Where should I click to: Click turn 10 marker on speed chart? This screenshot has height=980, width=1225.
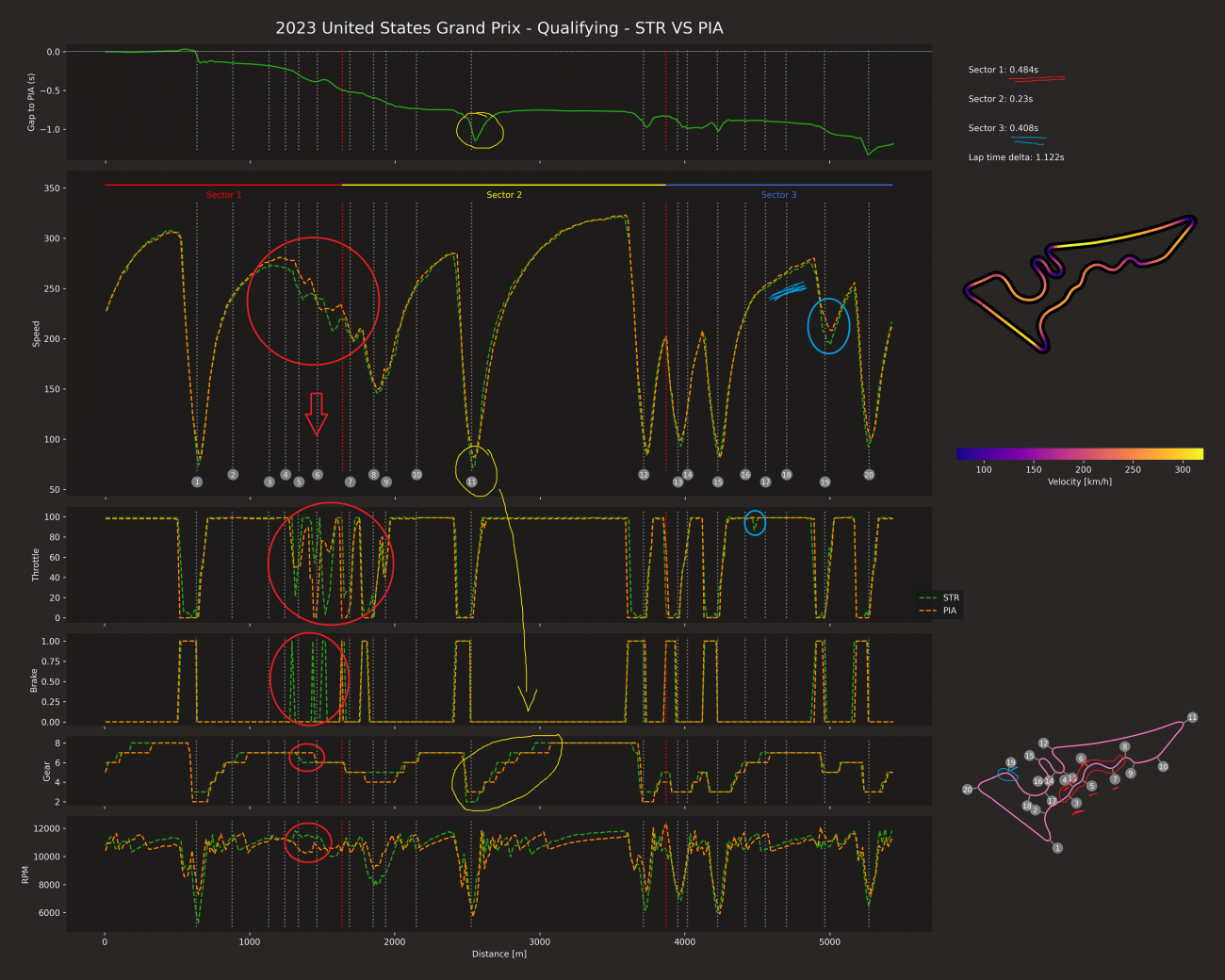click(416, 475)
